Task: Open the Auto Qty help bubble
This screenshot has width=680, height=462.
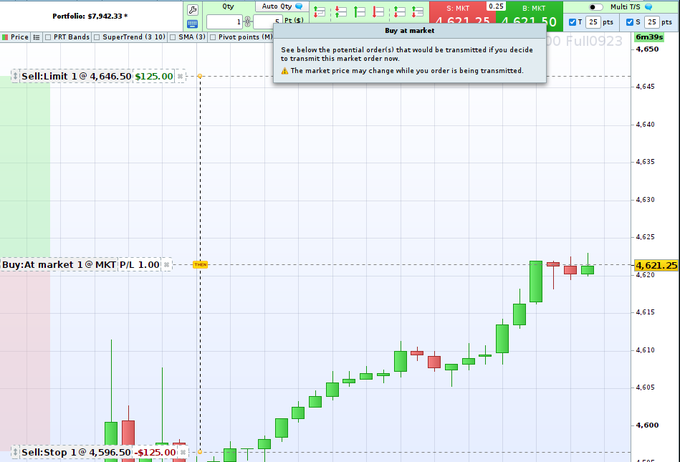Action: tap(299, 6)
